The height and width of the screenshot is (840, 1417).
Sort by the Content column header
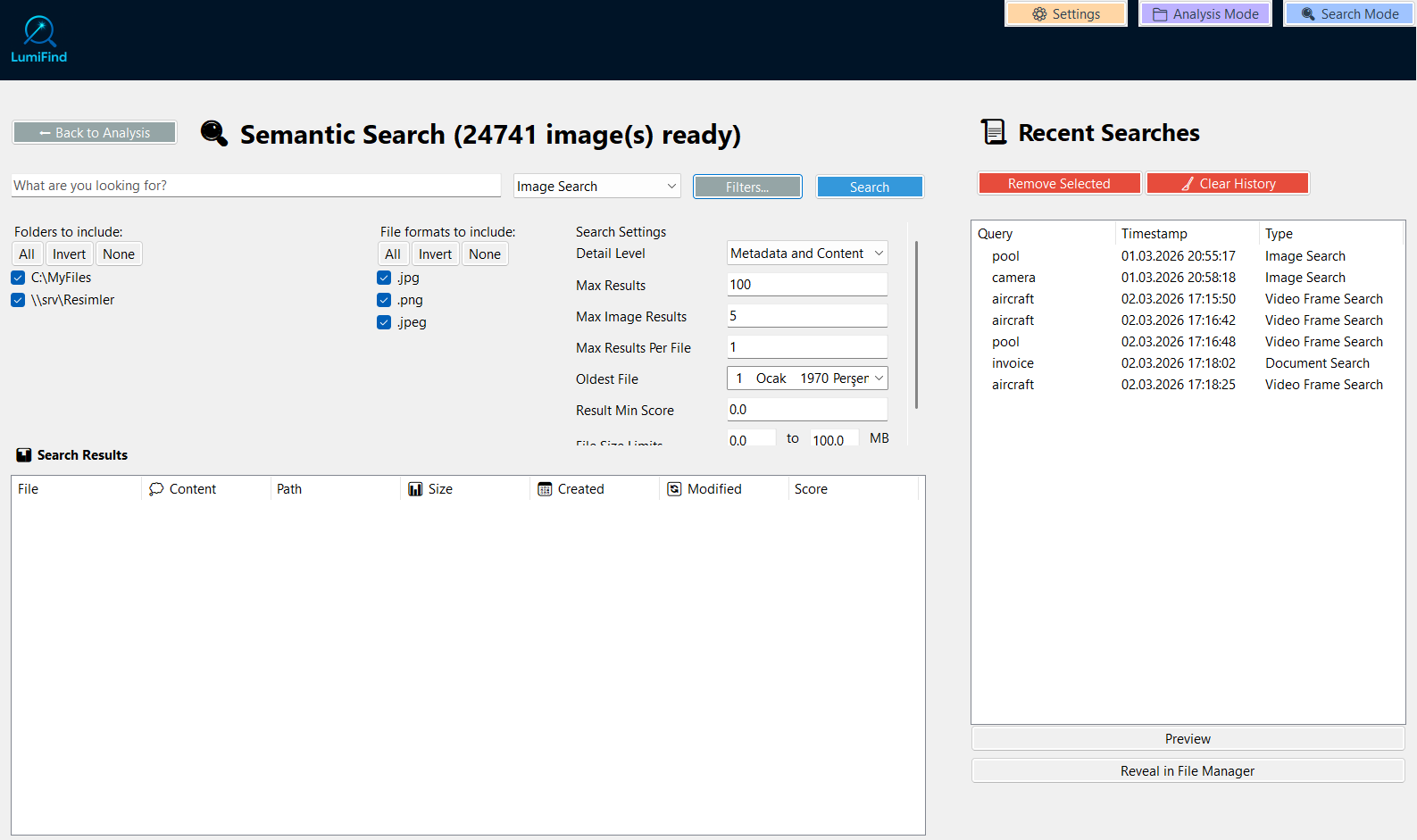(x=205, y=489)
